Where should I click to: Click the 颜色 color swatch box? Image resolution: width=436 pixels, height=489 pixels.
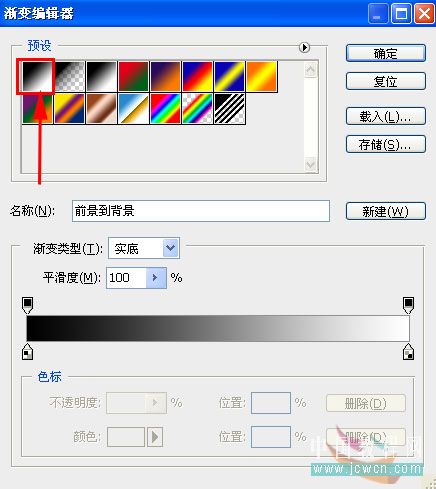tap(126, 437)
